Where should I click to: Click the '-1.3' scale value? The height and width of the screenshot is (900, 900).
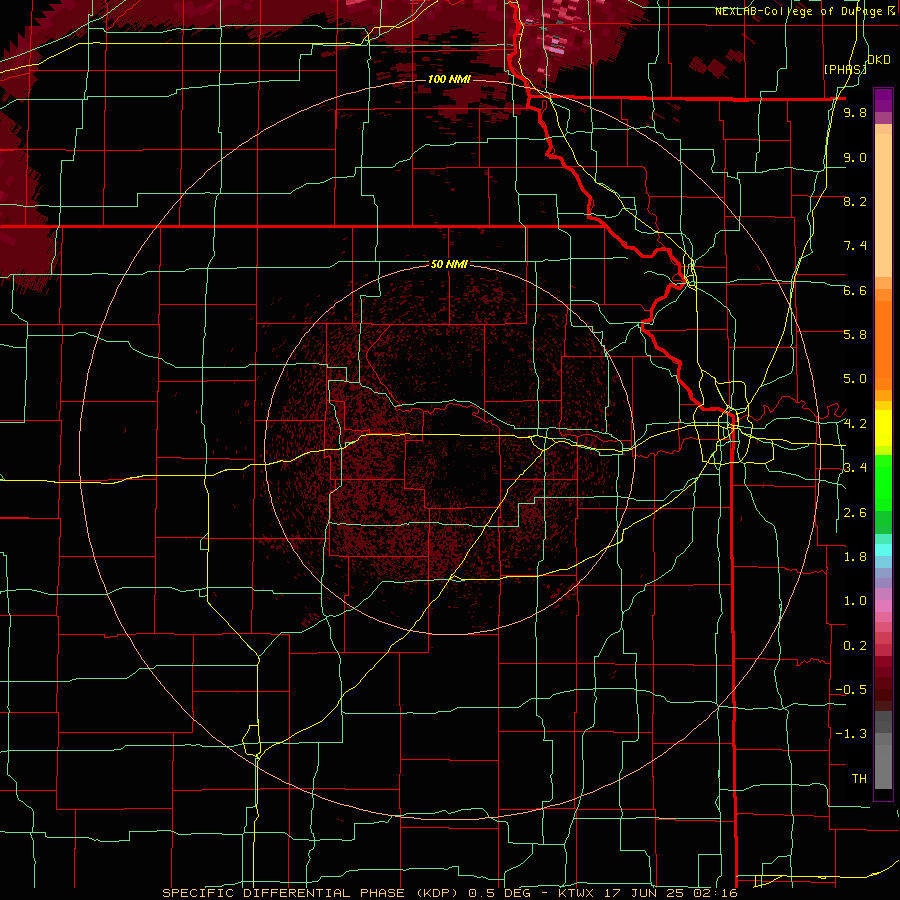point(851,734)
